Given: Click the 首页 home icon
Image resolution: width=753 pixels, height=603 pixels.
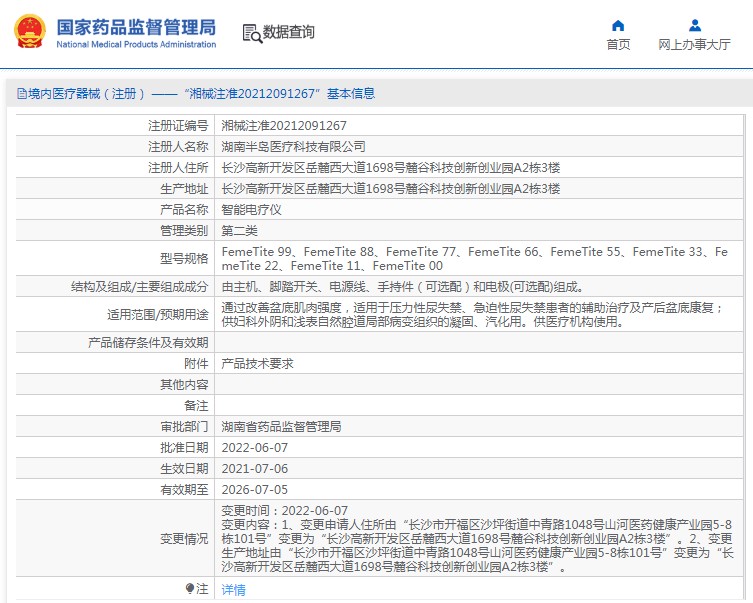Looking at the screenshot, I should 618,25.
